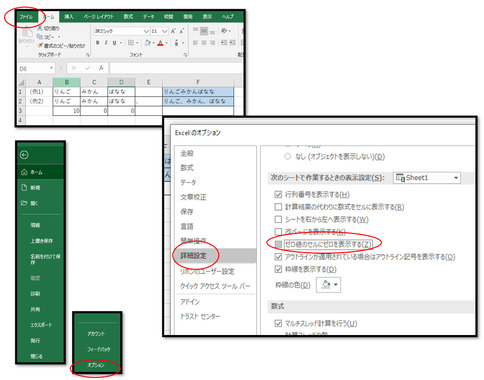Switch to the ページレイアウト ribbon tab
Image resolution: width=484 pixels, height=380 pixels.
click(98, 17)
